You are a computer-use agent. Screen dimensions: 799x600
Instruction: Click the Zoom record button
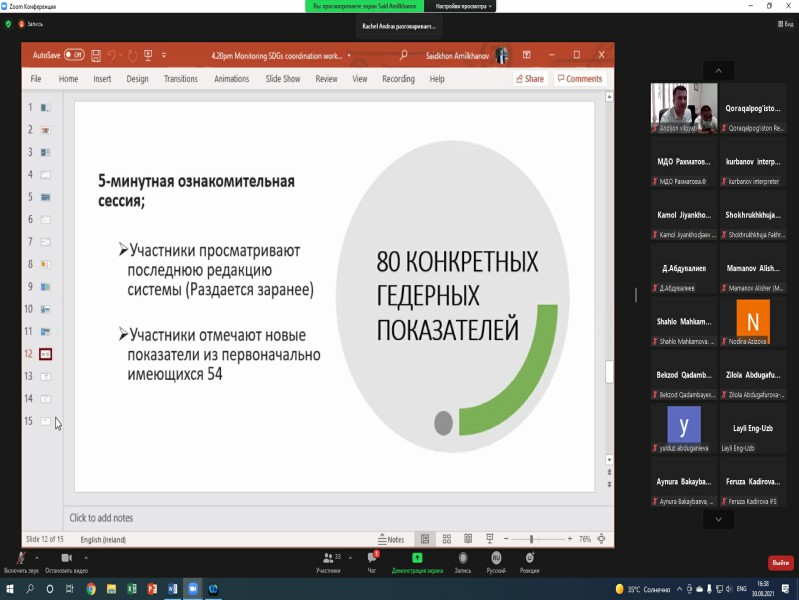point(462,559)
